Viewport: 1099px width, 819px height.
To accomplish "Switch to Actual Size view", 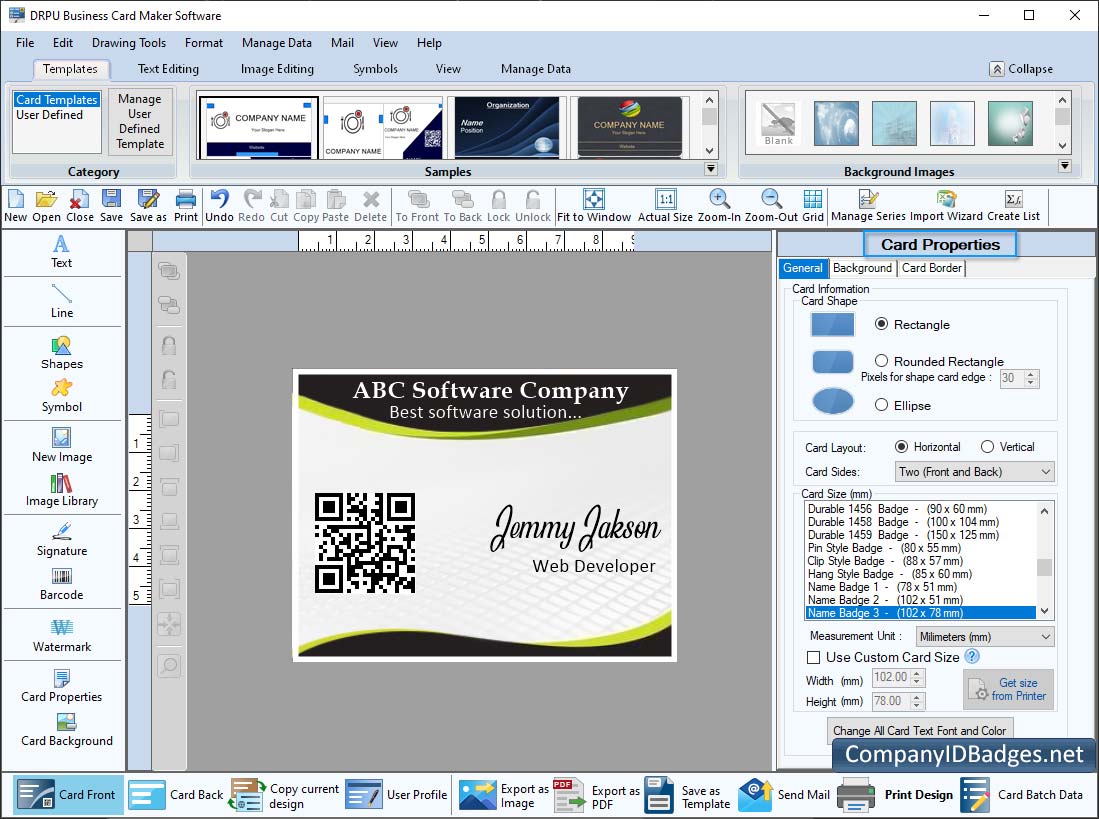I will coord(665,207).
